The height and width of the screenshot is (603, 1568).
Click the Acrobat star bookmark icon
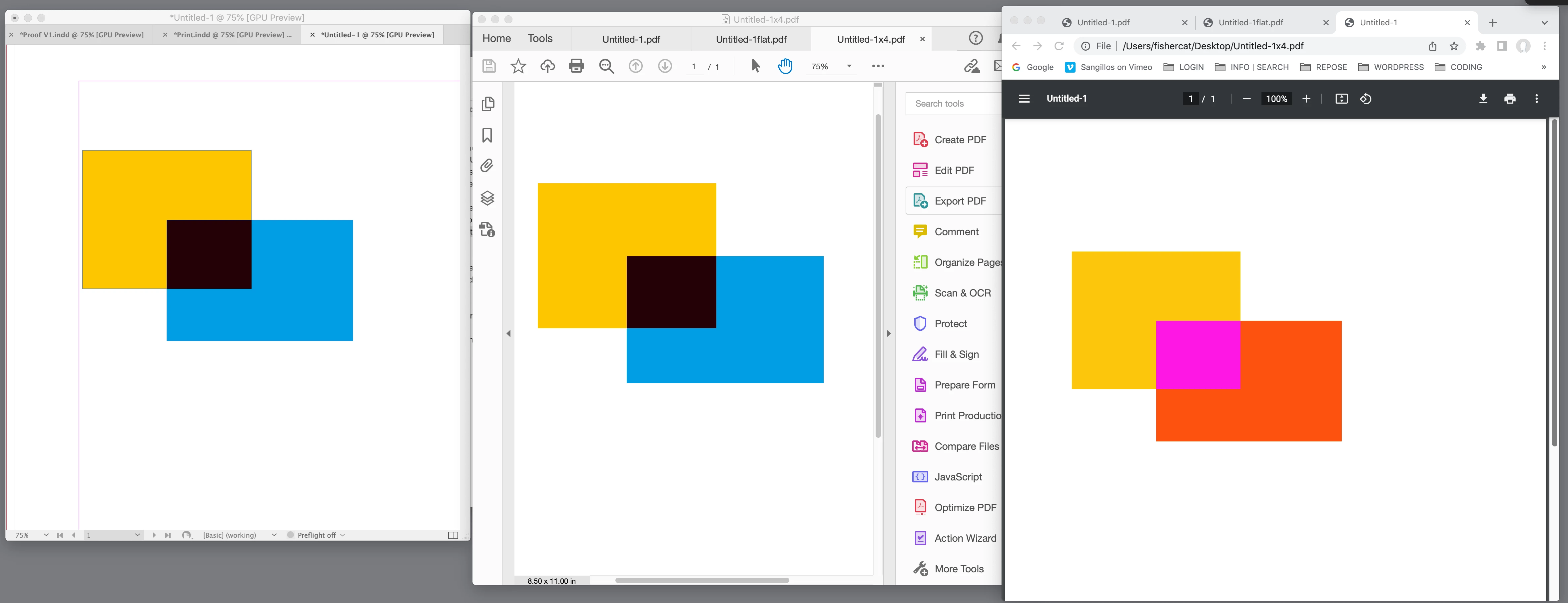518,66
